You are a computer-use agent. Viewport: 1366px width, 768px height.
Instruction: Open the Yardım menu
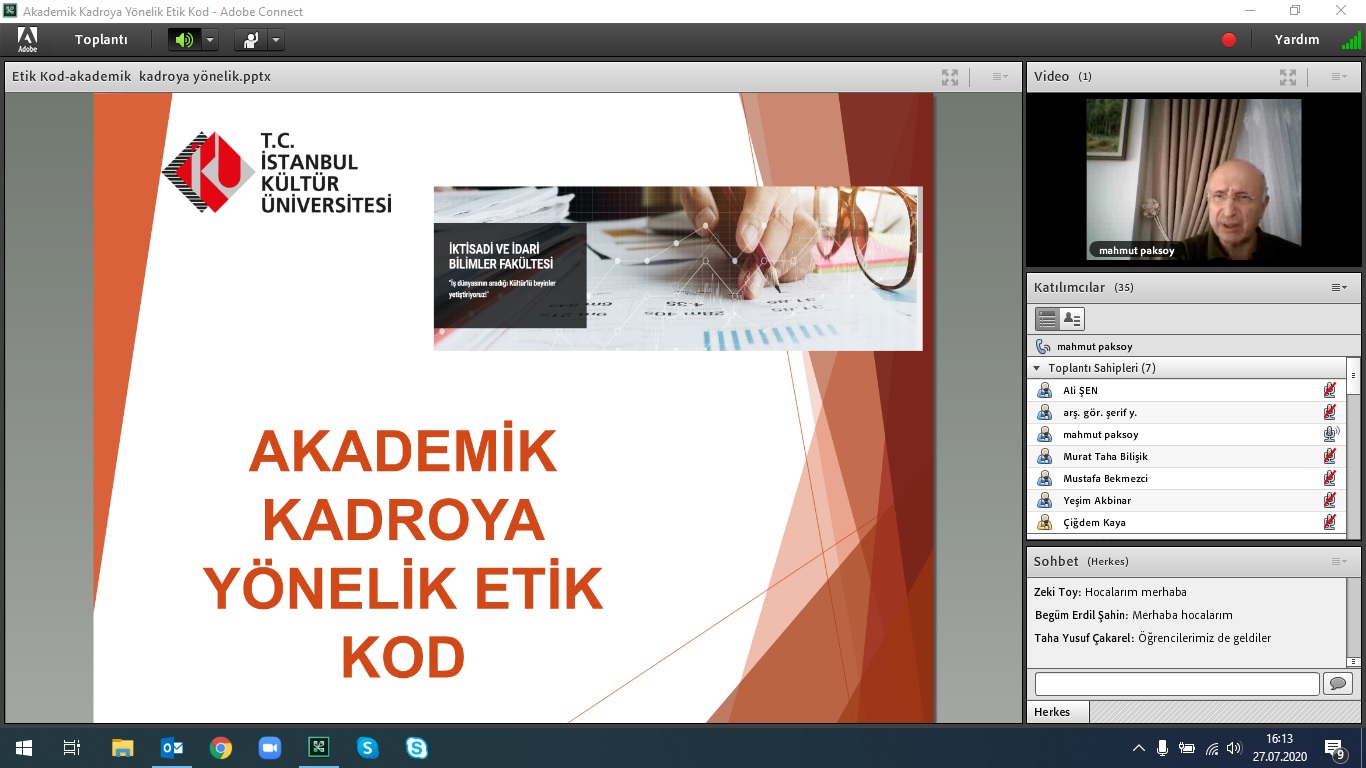[1296, 40]
